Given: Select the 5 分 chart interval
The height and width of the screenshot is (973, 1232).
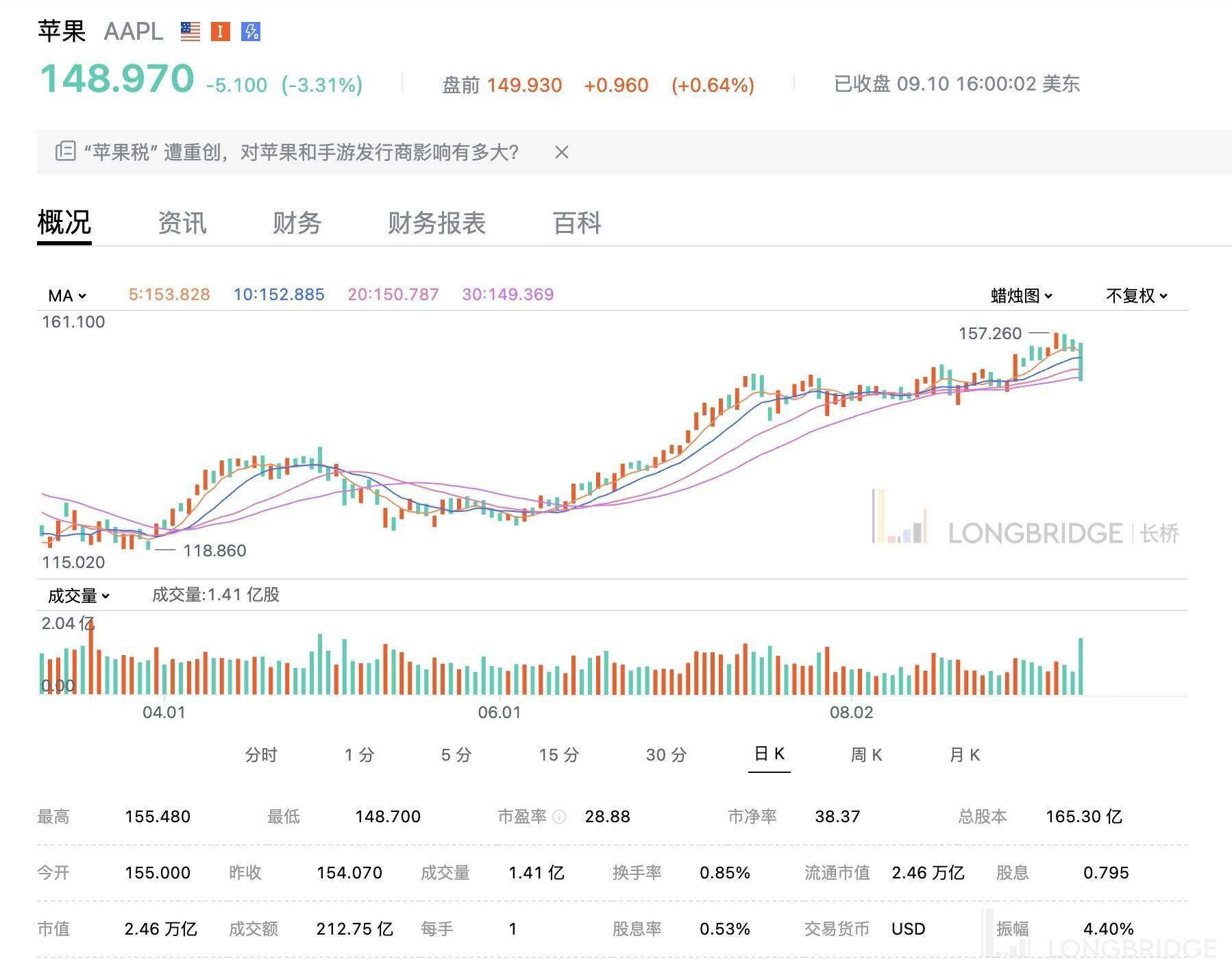Looking at the screenshot, I should [456, 755].
